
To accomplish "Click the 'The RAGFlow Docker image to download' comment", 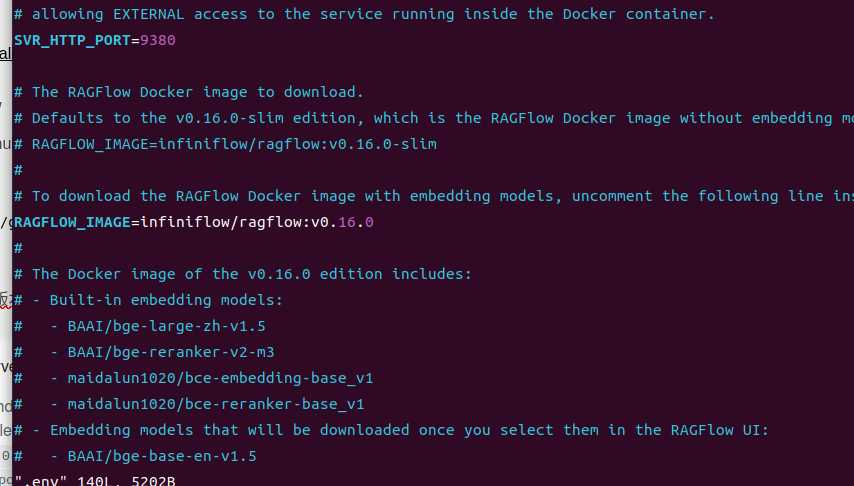I will tap(197, 92).
